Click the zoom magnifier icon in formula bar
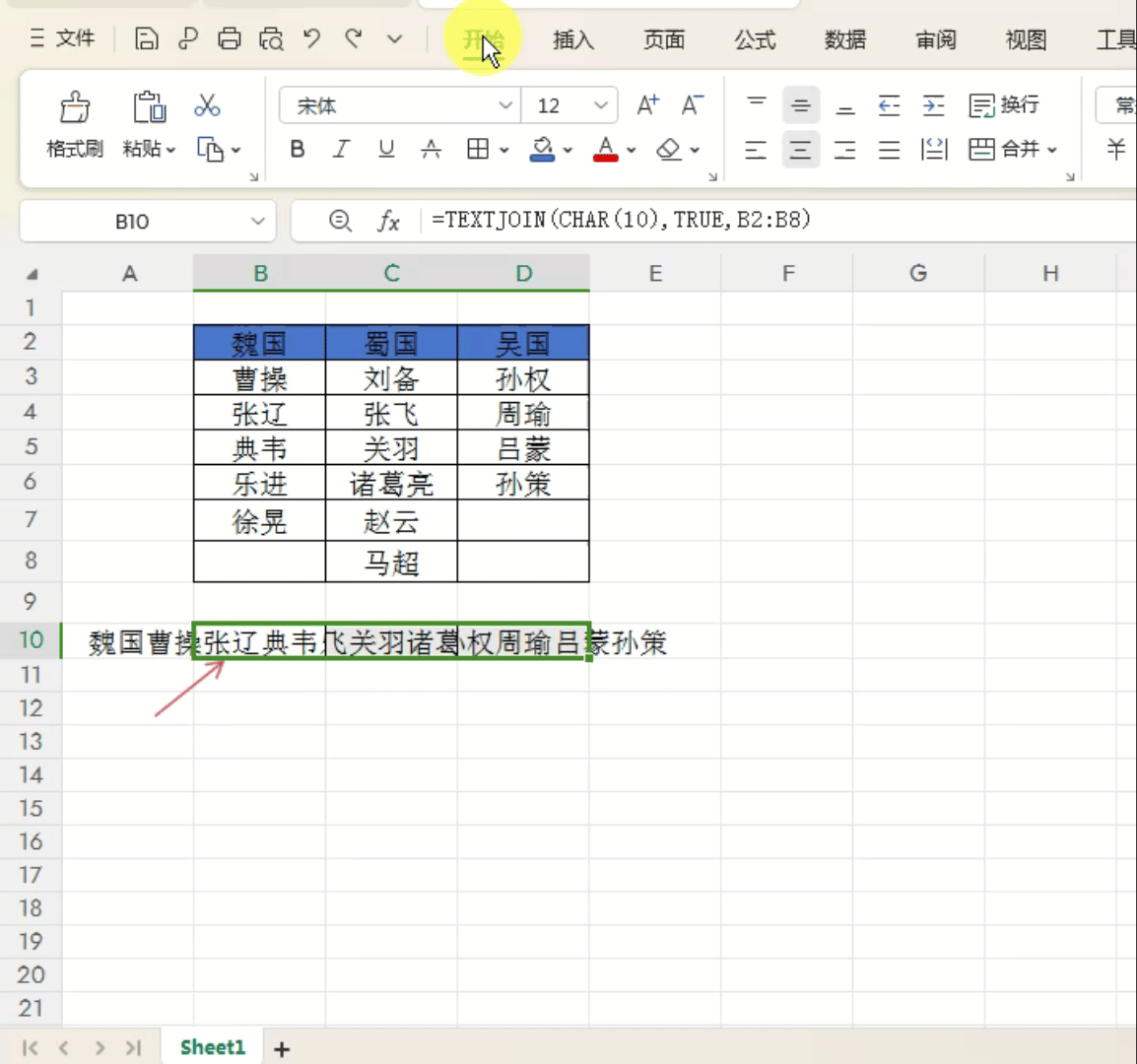The image size is (1137, 1064). (340, 220)
